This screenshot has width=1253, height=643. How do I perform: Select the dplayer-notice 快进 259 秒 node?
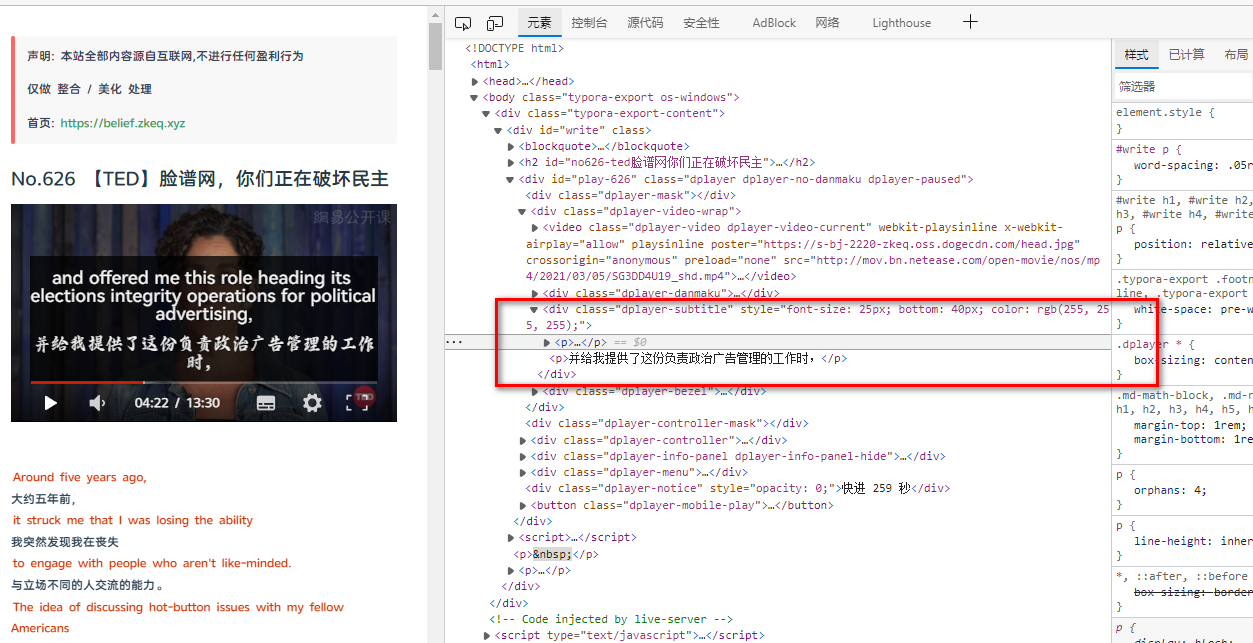(x=738, y=488)
